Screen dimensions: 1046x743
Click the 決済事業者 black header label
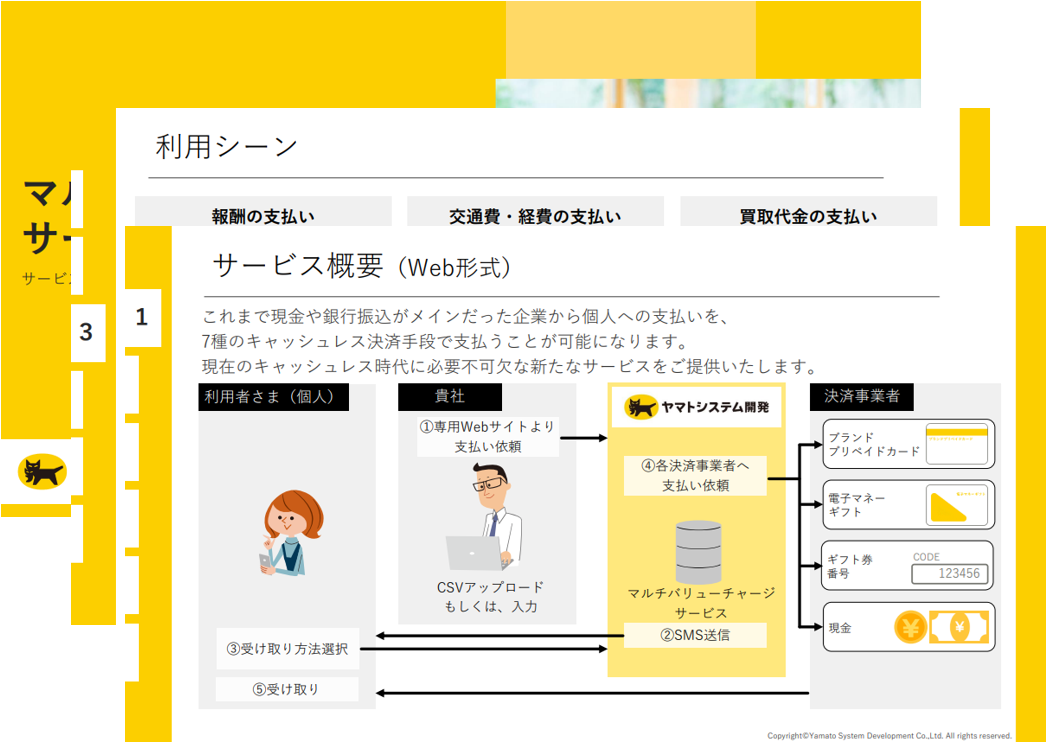[860, 396]
